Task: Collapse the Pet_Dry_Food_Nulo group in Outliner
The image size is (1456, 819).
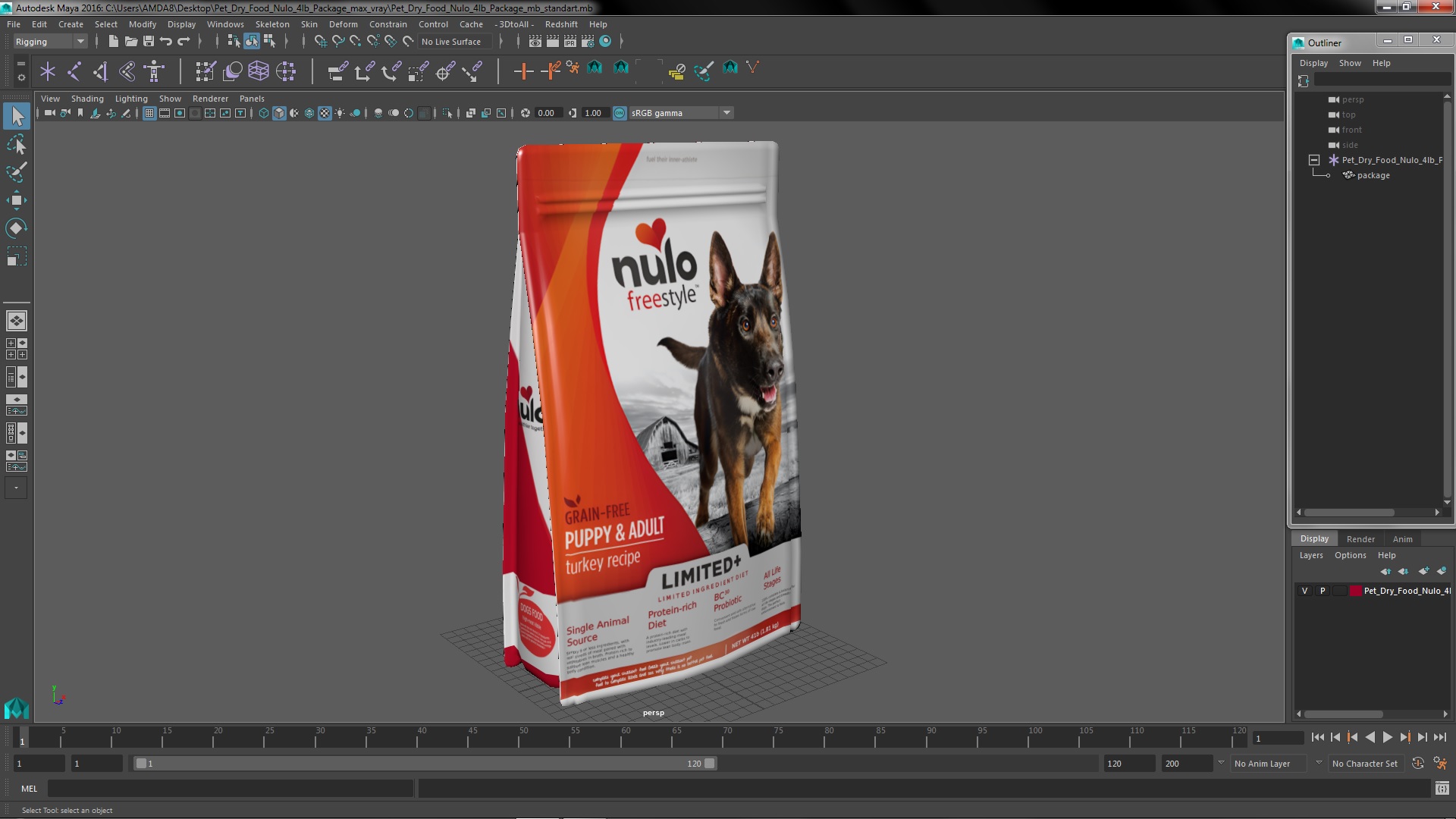Action: coord(1314,160)
